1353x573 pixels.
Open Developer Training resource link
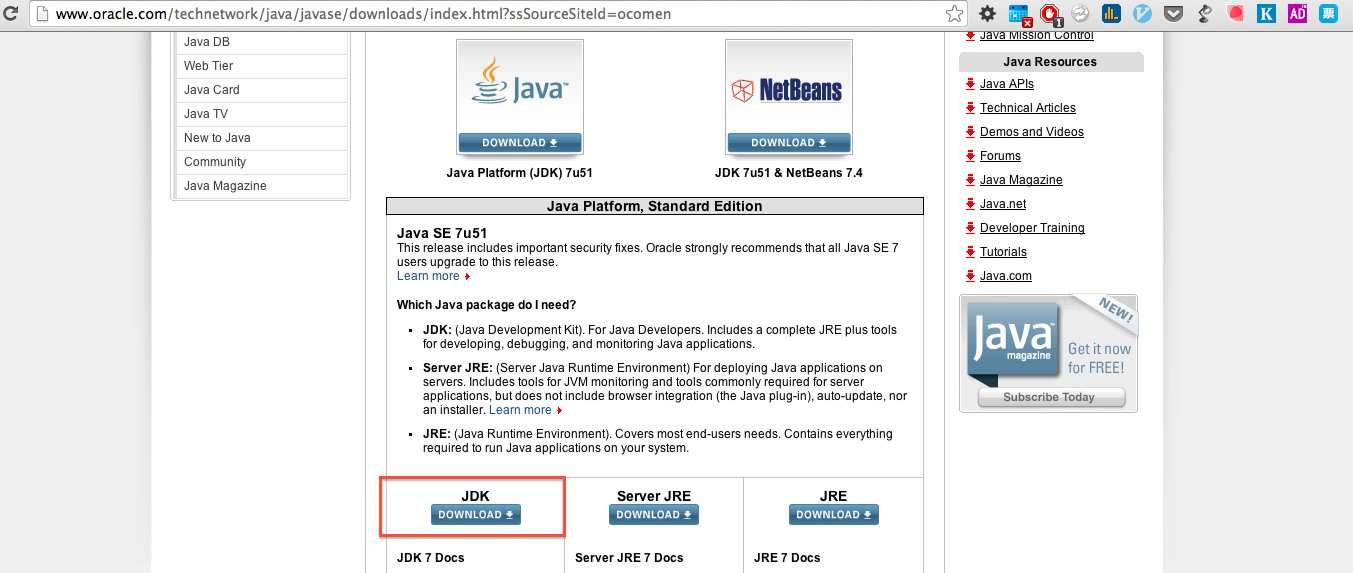1032,228
